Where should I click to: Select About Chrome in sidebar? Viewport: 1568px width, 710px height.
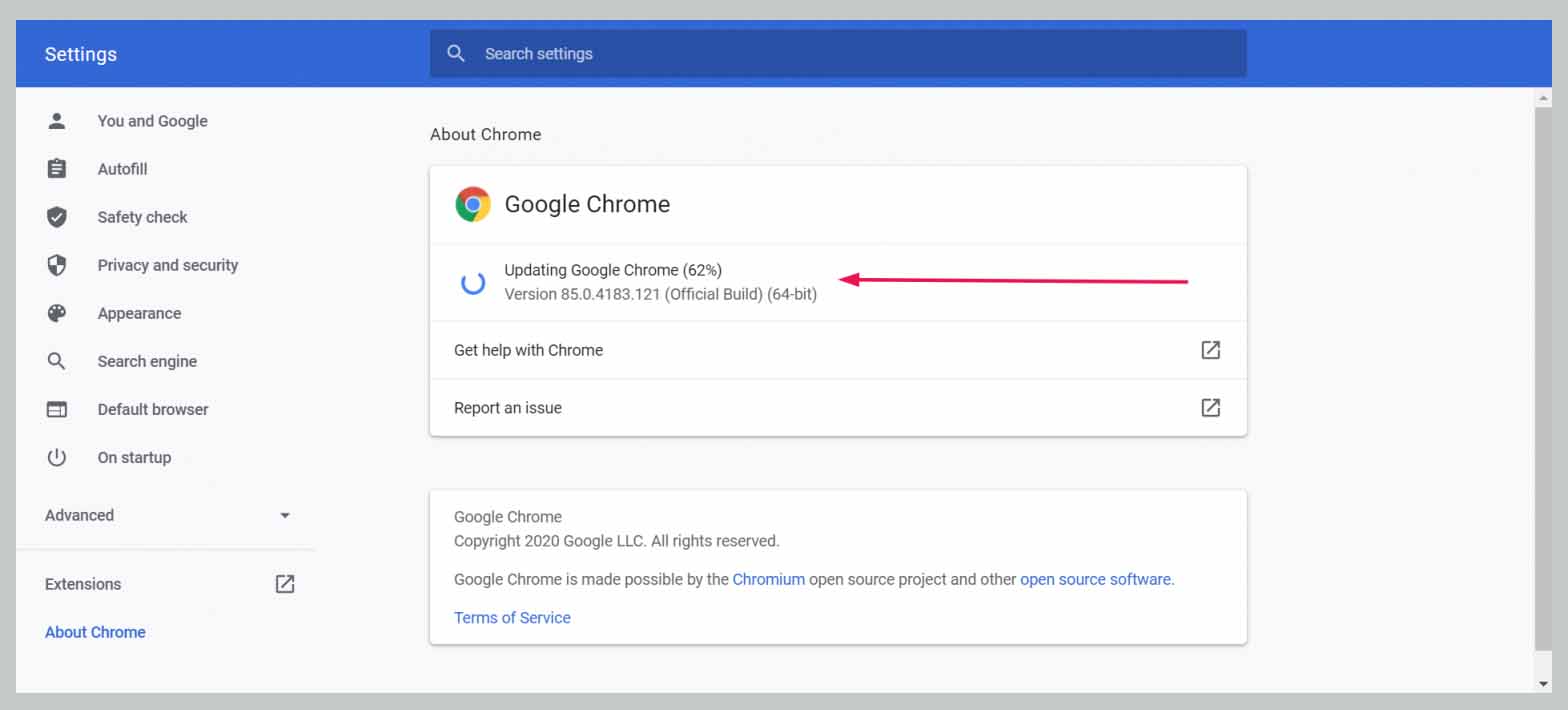point(95,632)
